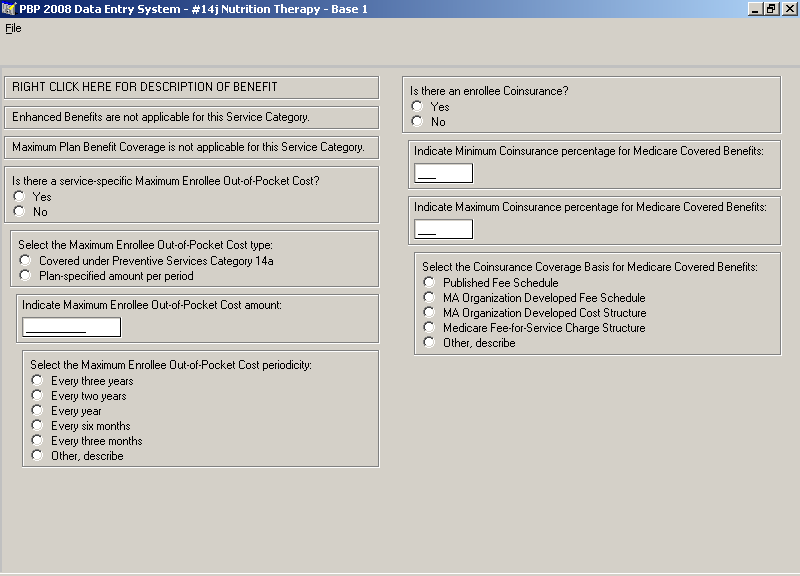
Task: Select No for enrollee Coinsurance
Action: [x=417, y=121]
